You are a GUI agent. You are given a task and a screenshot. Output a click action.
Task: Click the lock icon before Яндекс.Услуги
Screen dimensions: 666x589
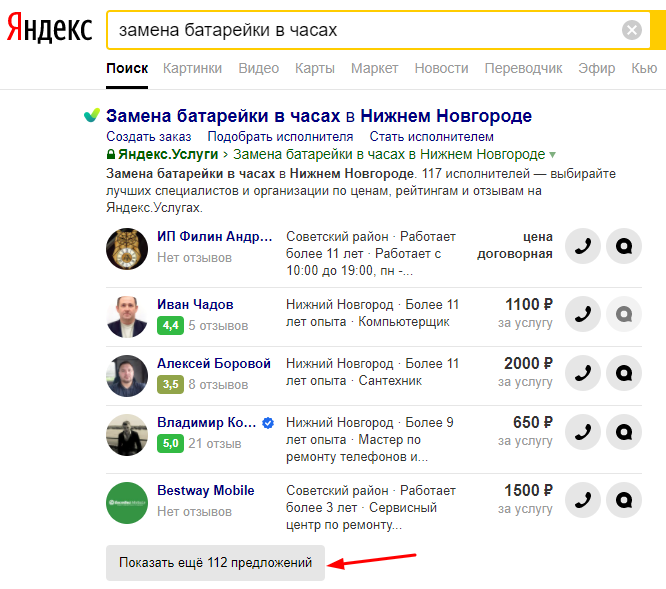pyautogui.click(x=110, y=154)
